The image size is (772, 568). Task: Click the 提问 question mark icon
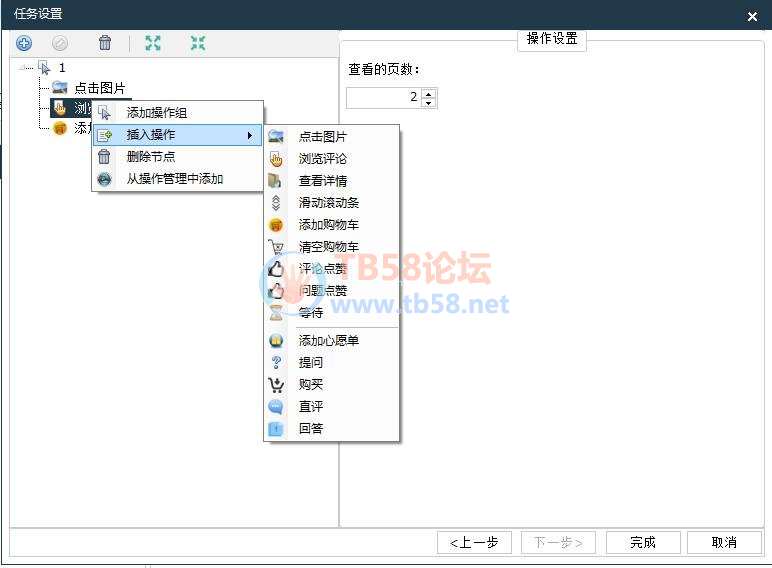[276, 362]
